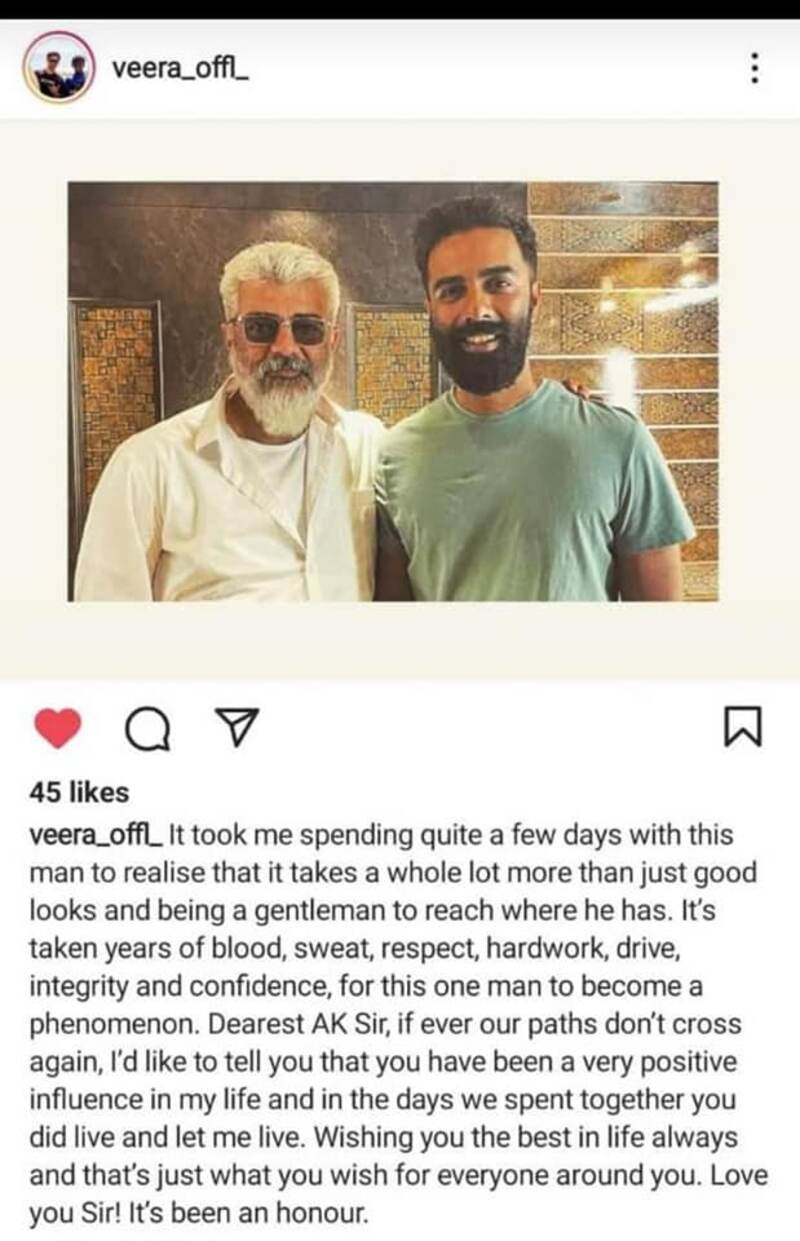This screenshot has height=1241, width=800.
Task: Visit veera_offl_ profile from the header username
Action: 179,70
